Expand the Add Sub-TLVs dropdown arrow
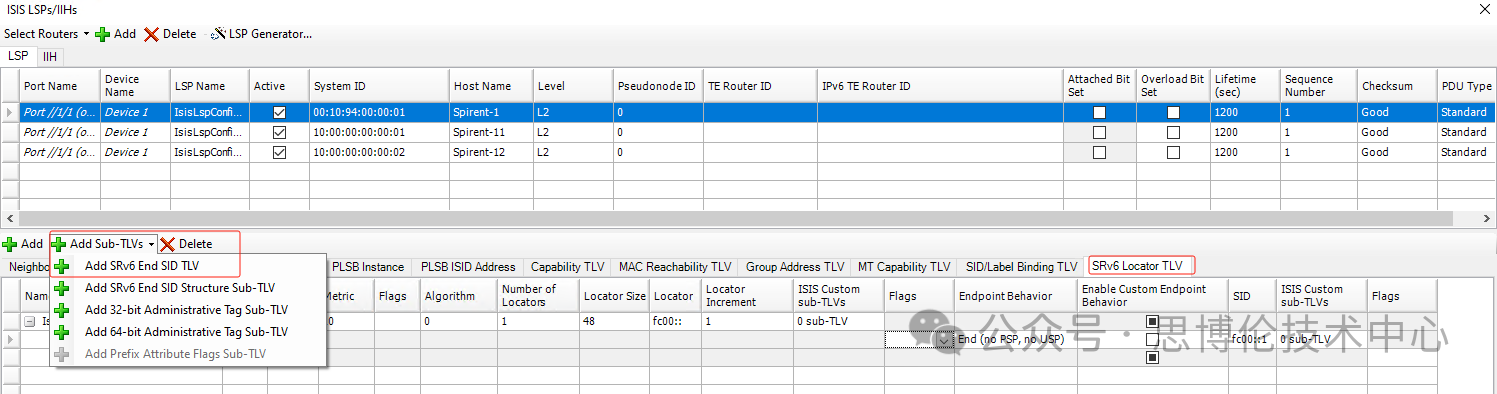 coord(151,244)
